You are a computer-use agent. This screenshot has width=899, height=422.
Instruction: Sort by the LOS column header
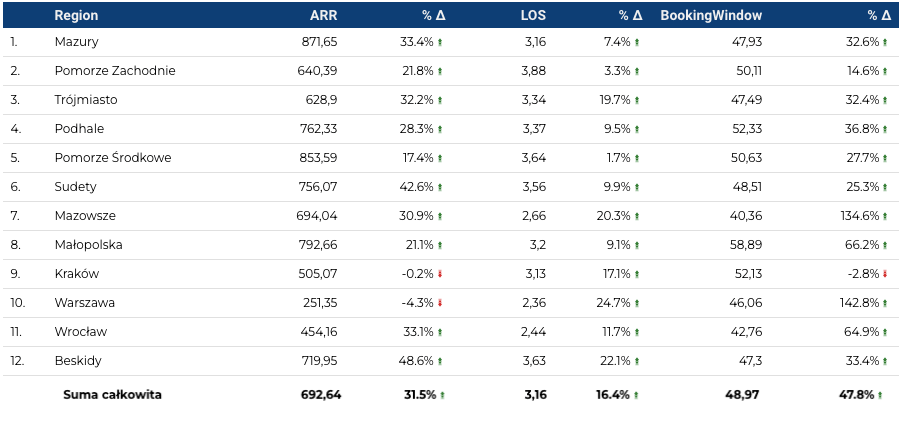(x=533, y=15)
